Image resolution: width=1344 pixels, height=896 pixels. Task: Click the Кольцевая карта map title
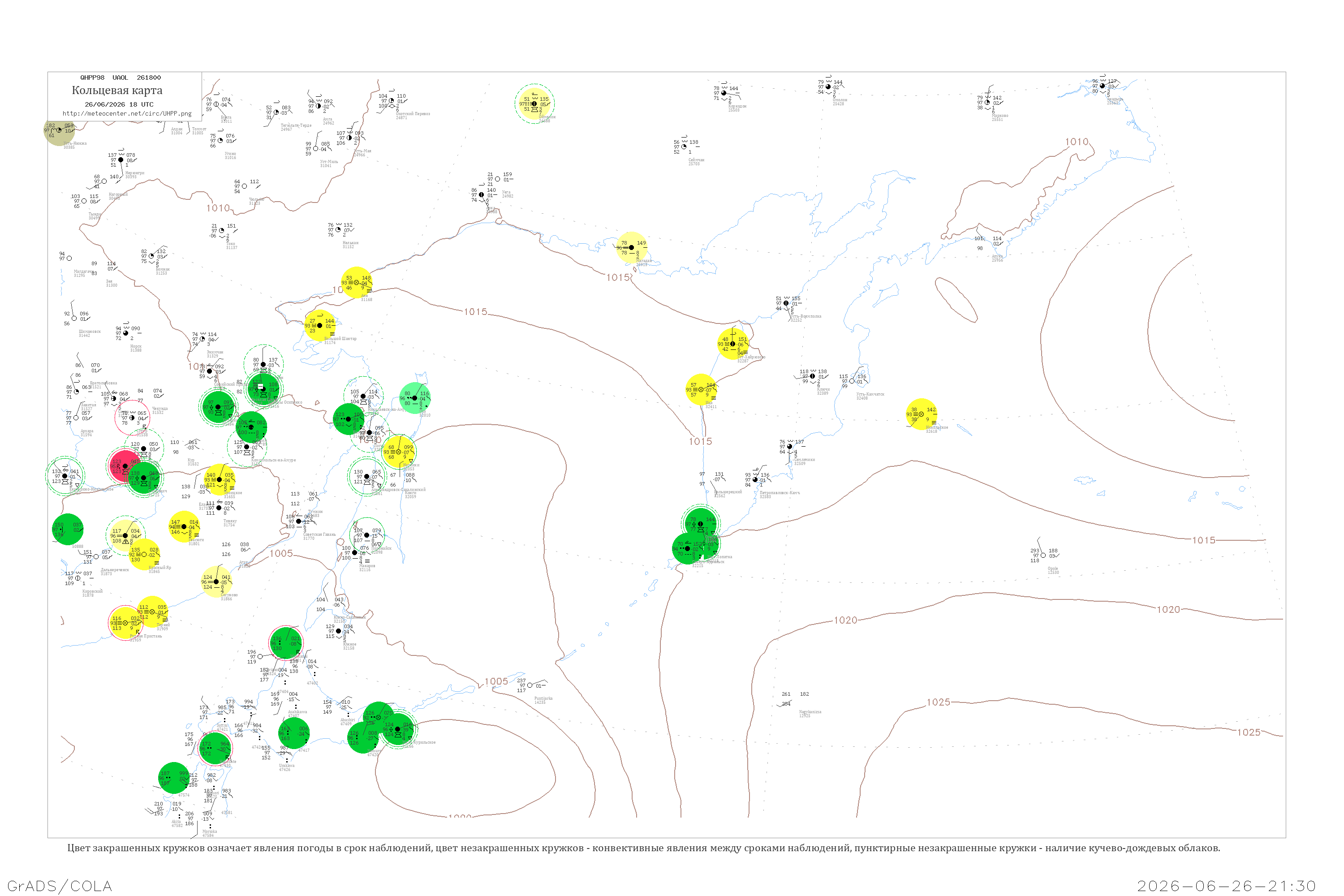coord(117,90)
